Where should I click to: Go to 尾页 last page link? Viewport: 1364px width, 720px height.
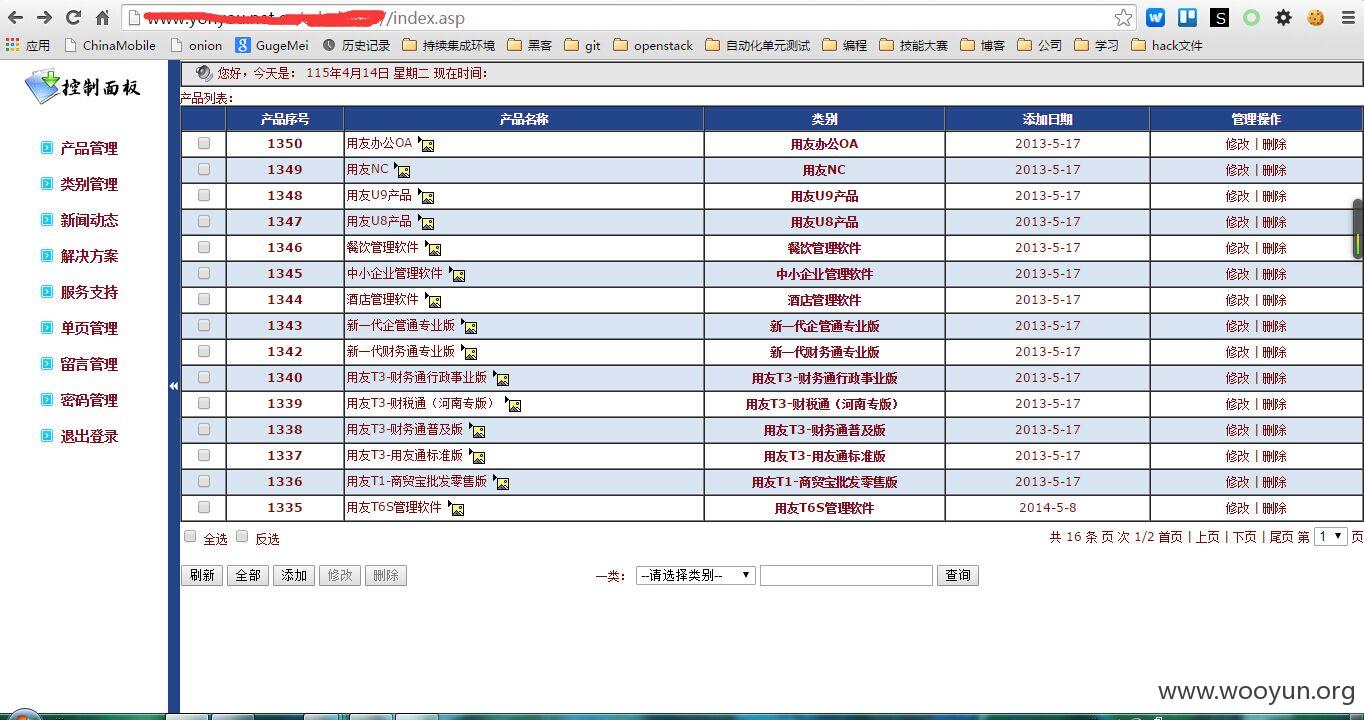click(x=1281, y=537)
